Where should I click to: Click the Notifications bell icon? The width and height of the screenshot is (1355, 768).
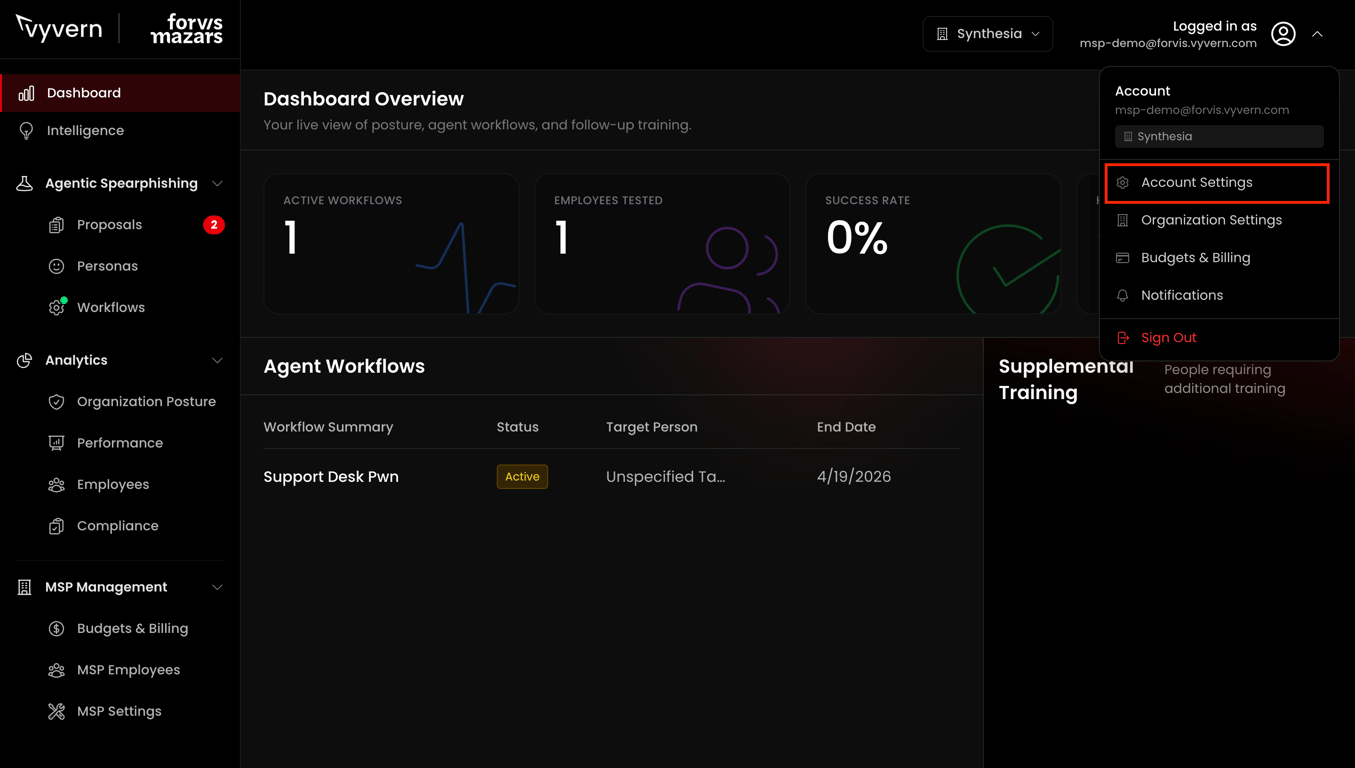pyautogui.click(x=1123, y=296)
